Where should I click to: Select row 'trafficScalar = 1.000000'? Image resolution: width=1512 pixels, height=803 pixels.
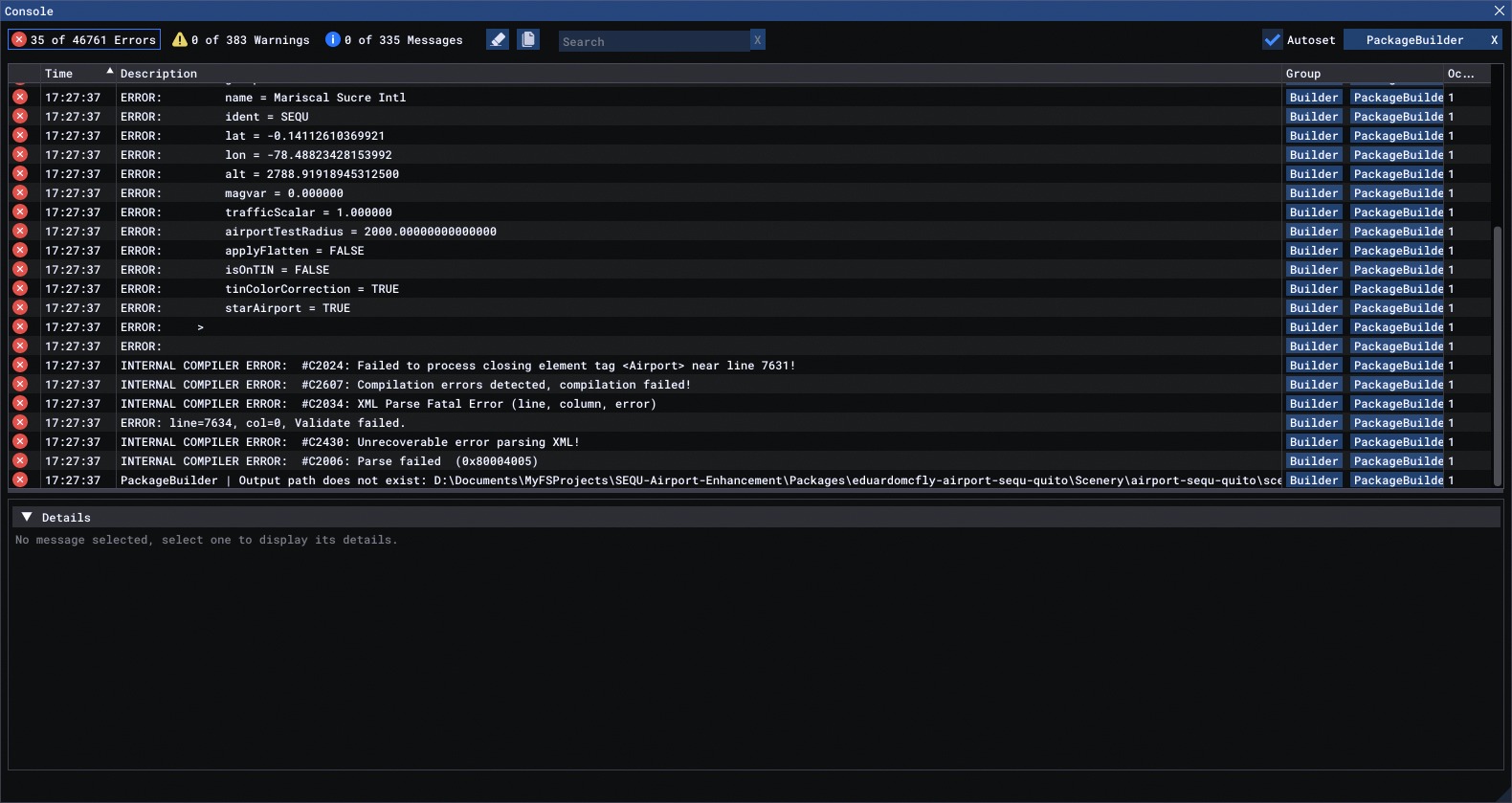[x=750, y=212]
